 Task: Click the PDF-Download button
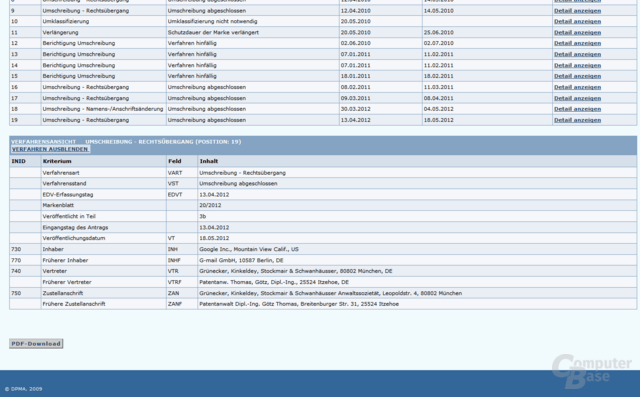click(36, 344)
